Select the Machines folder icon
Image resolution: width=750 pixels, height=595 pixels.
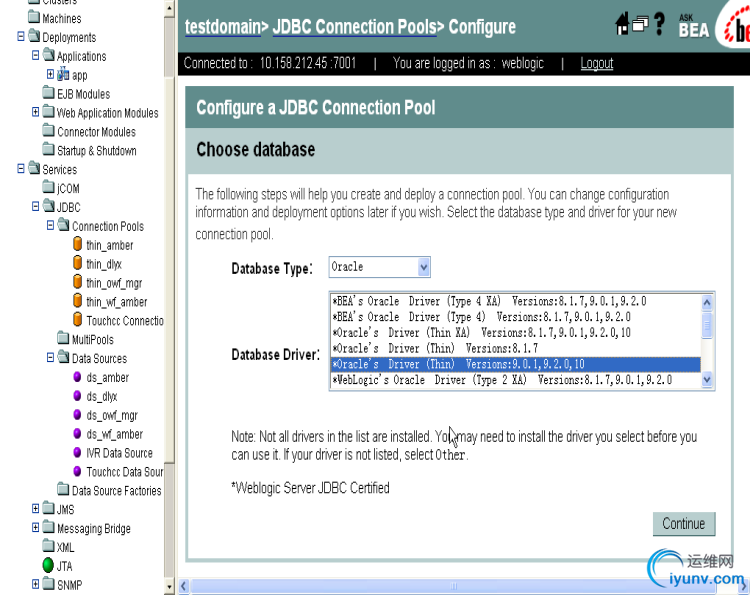pos(34,17)
